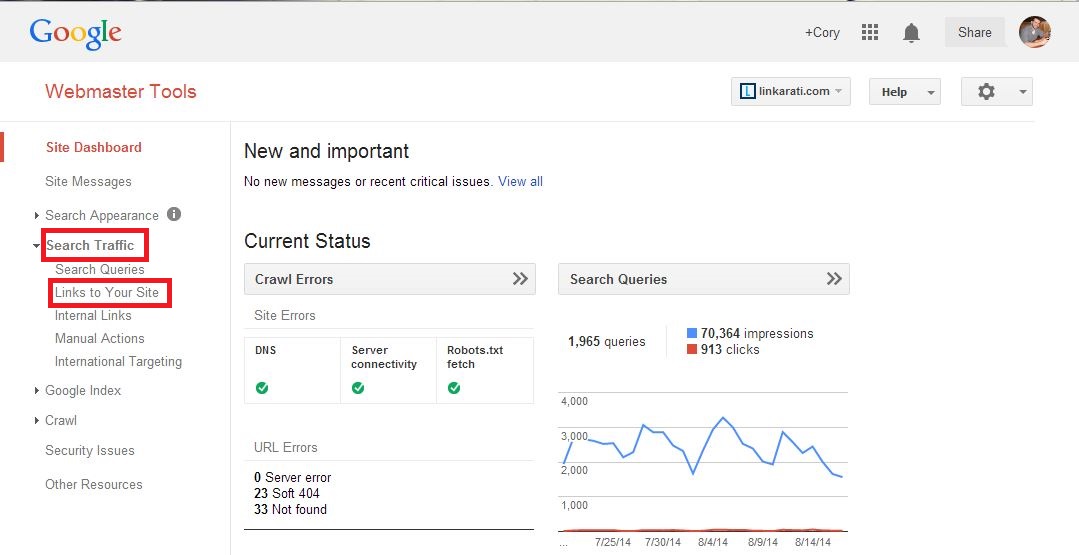Open the Help dropdown menu
Screen dimensions: 1079x555
pyautogui.click(x=904, y=92)
